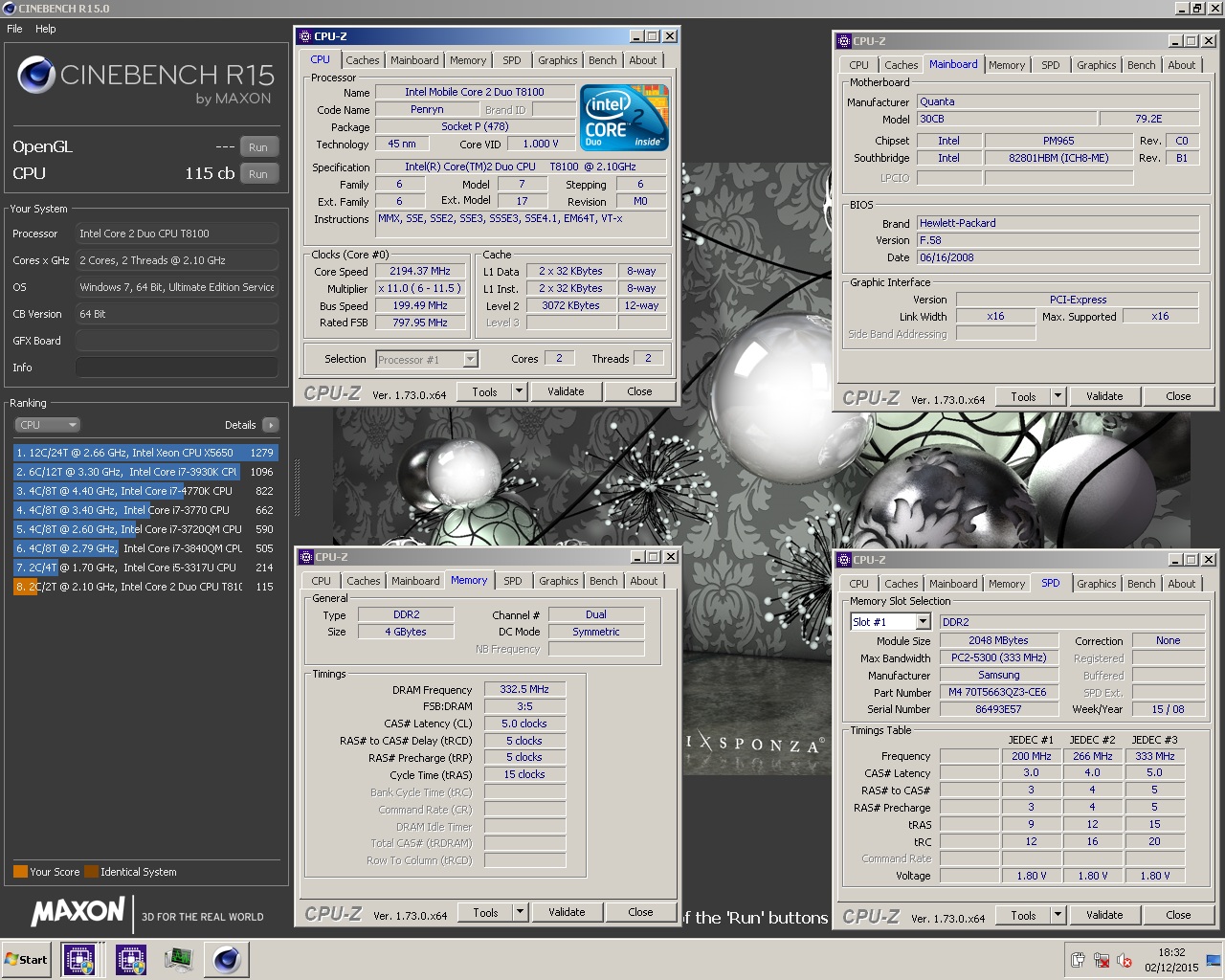Expand Tools arrow in CPU-Z Memory window
Viewport: 1225px width, 980px height.
pos(520,912)
